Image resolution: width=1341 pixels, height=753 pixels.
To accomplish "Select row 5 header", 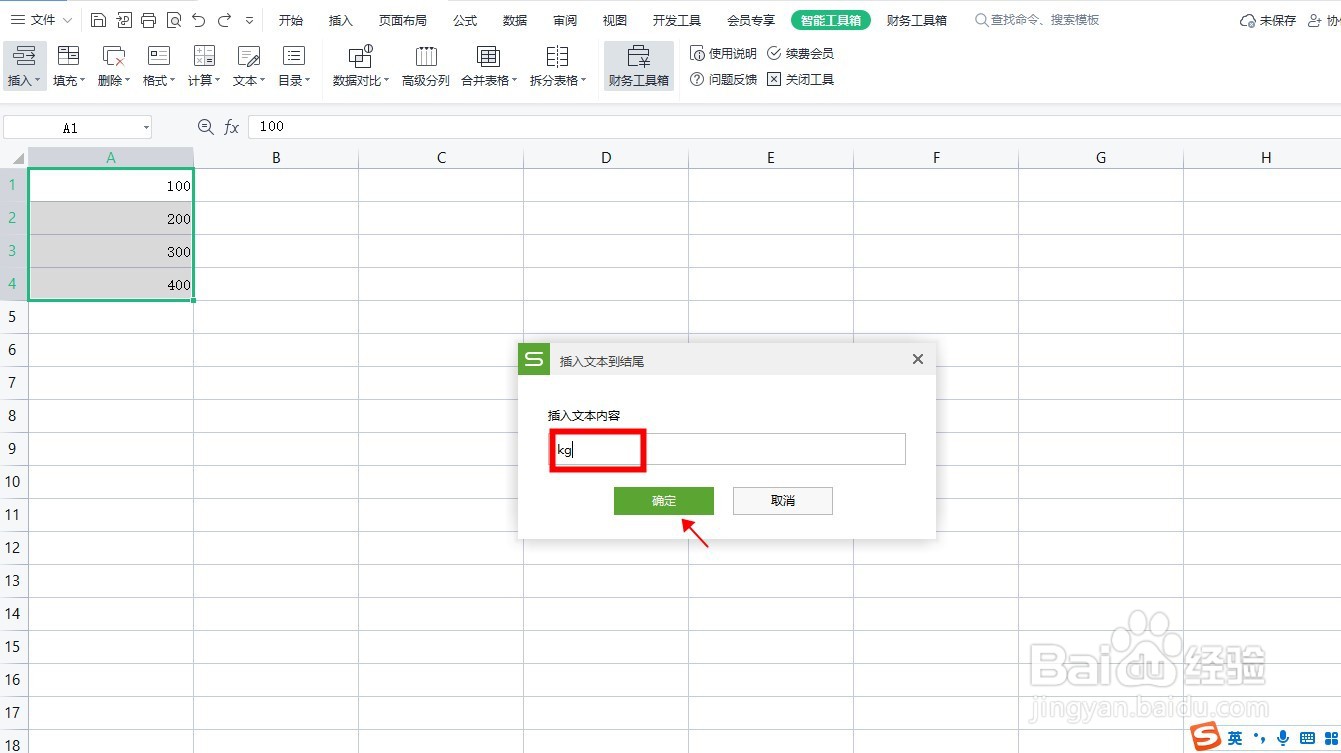I will 14,317.
